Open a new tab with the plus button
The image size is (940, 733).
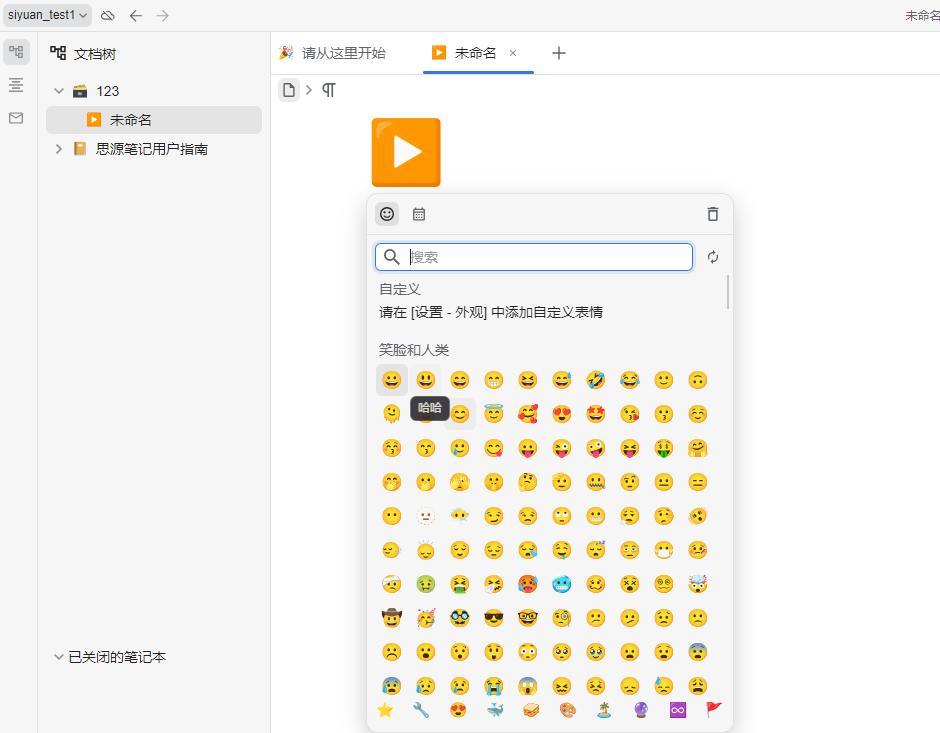(x=559, y=53)
